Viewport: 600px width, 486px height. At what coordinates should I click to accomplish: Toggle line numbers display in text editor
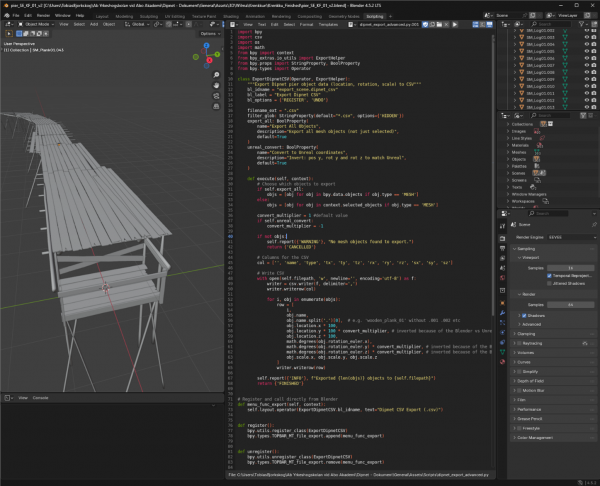(x=476, y=24)
